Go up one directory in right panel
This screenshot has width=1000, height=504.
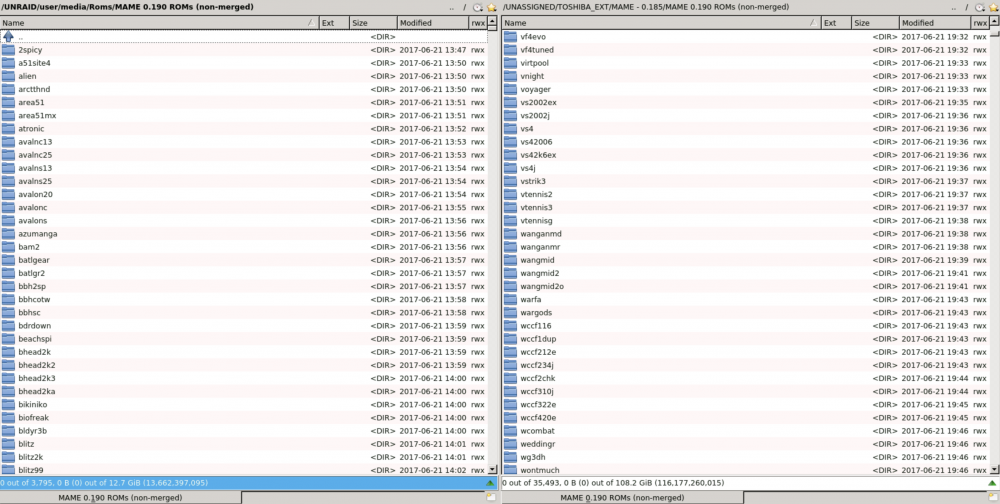(x=955, y=8)
